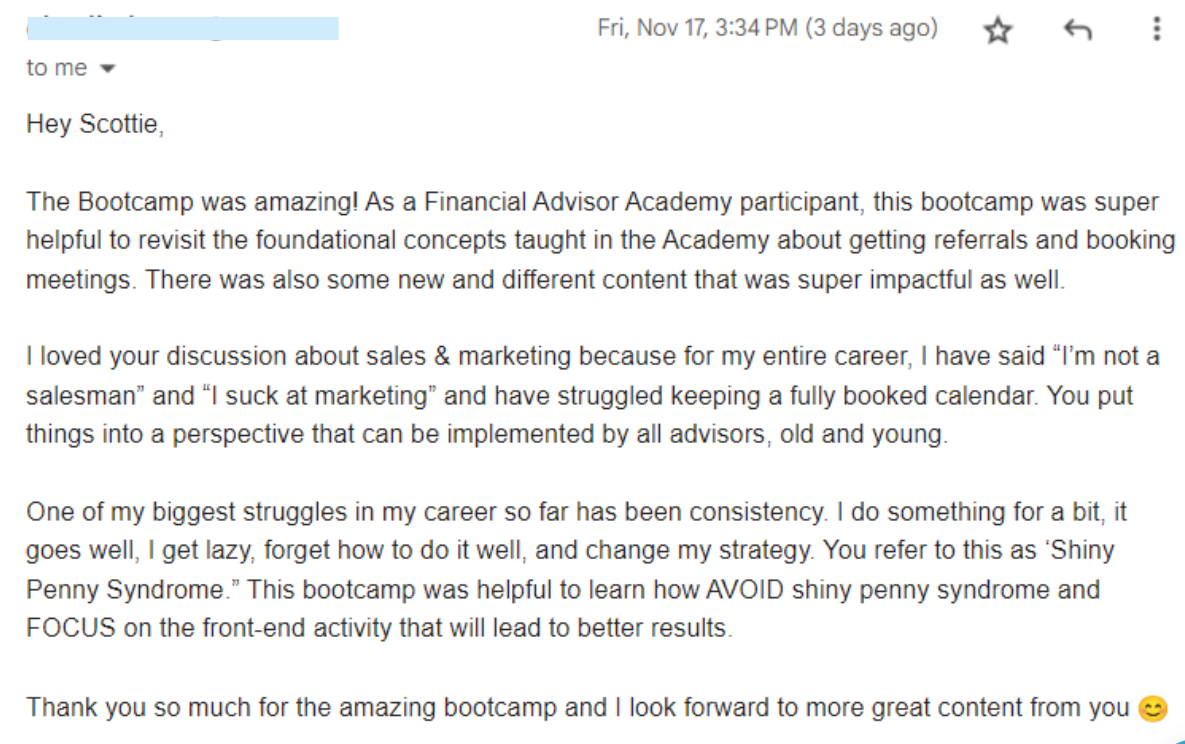Click the sentence "The Bootcamp was amazing!"
The width and height of the screenshot is (1185, 744).
[191, 202]
